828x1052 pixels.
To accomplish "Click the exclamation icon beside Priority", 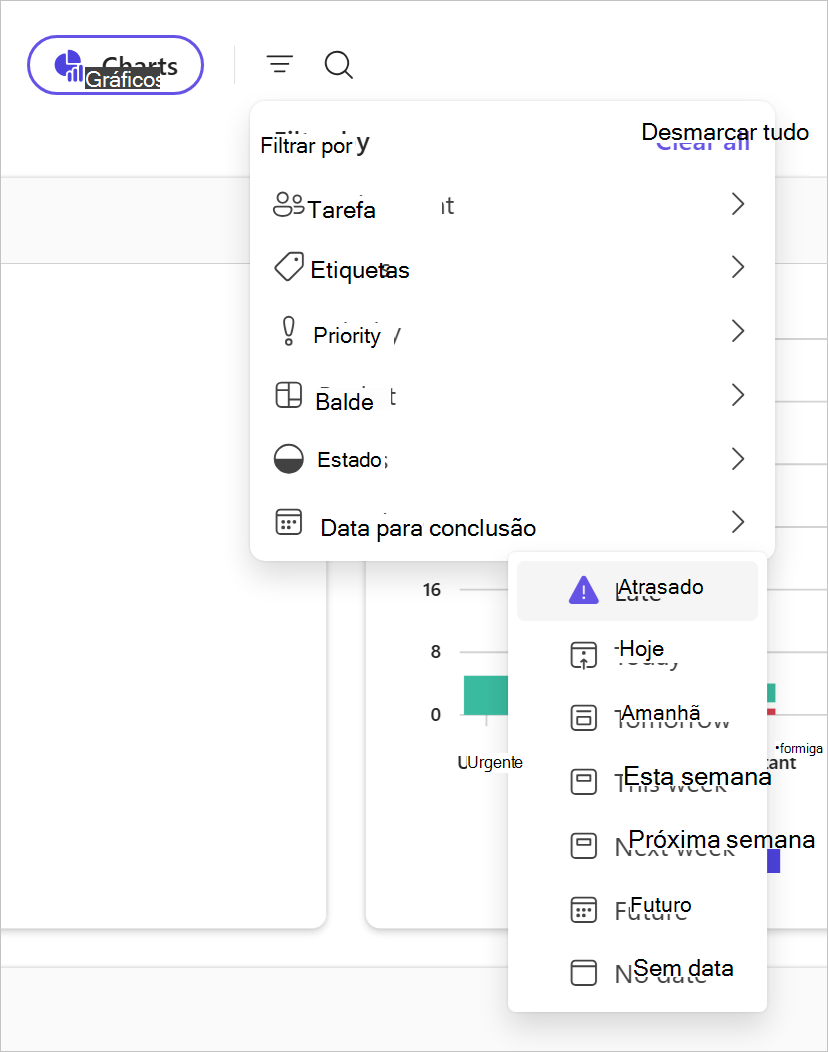I will pos(289,331).
